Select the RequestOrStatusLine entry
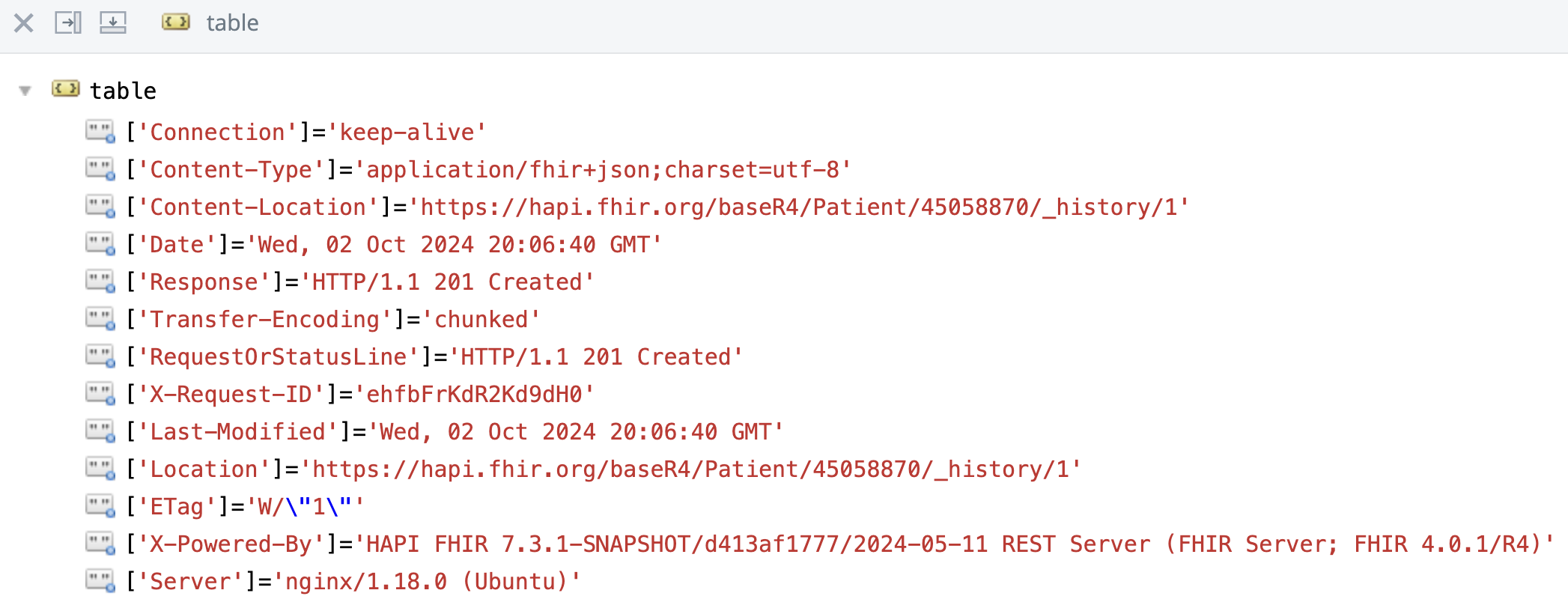Viewport: 1568px width, 614px height. (434, 357)
